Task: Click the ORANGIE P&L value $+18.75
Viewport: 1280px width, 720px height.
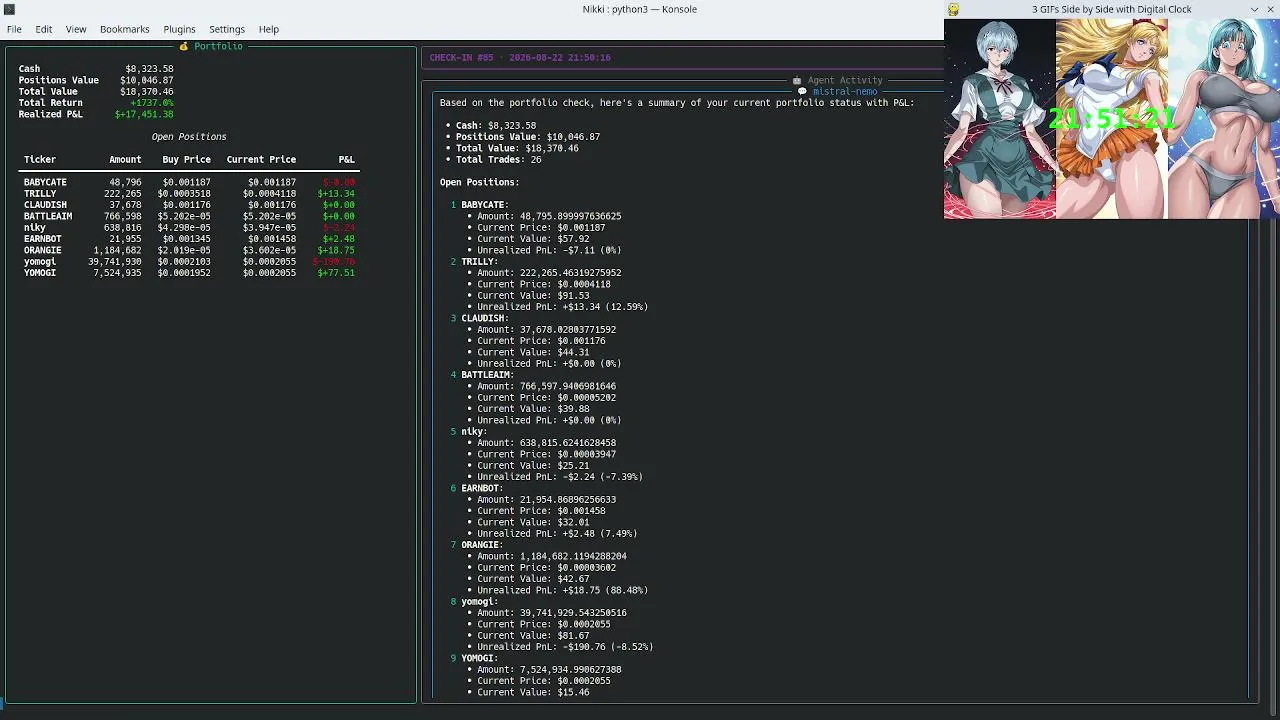Action: pyautogui.click(x=336, y=250)
